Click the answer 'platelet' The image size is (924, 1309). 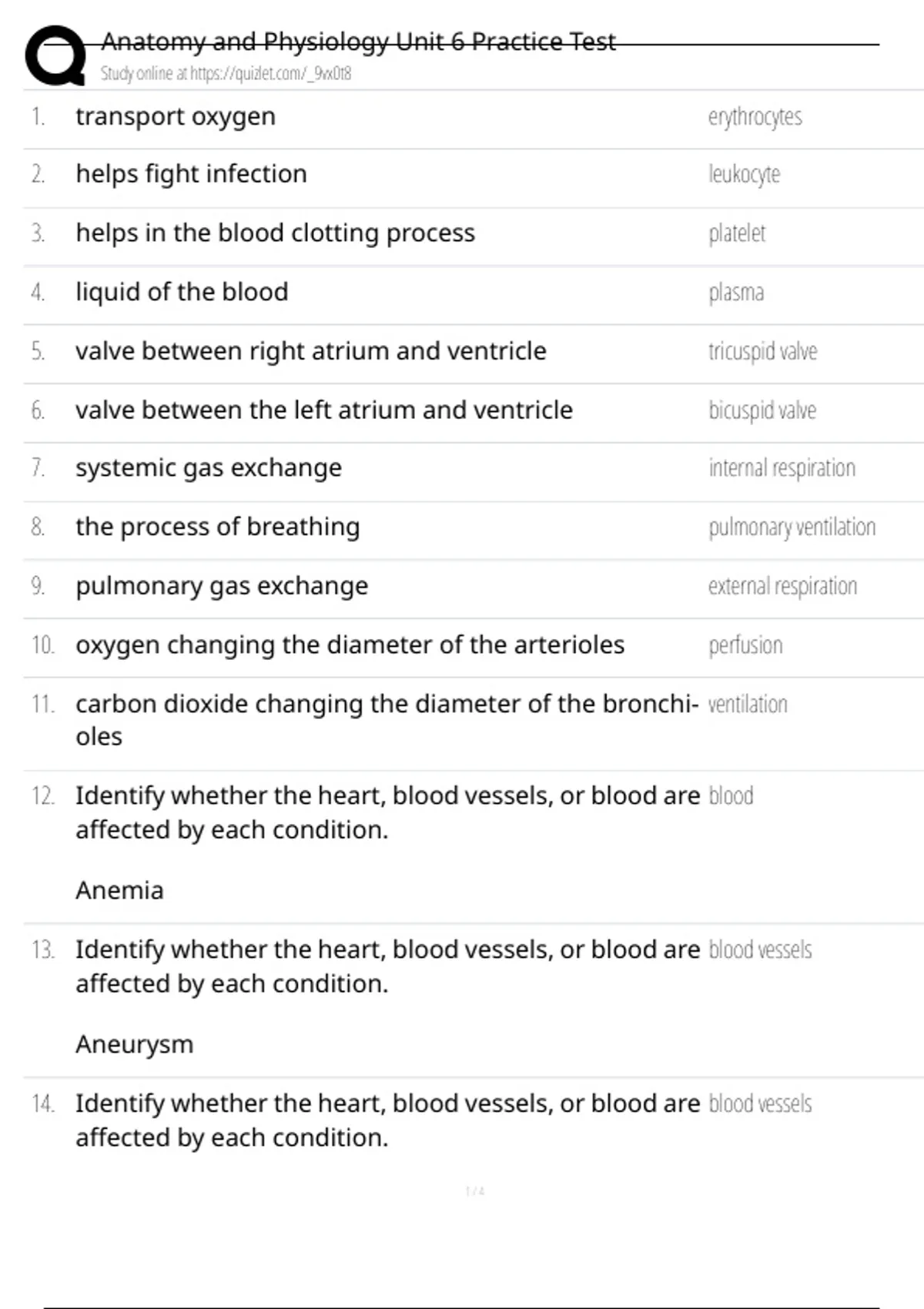tap(737, 233)
